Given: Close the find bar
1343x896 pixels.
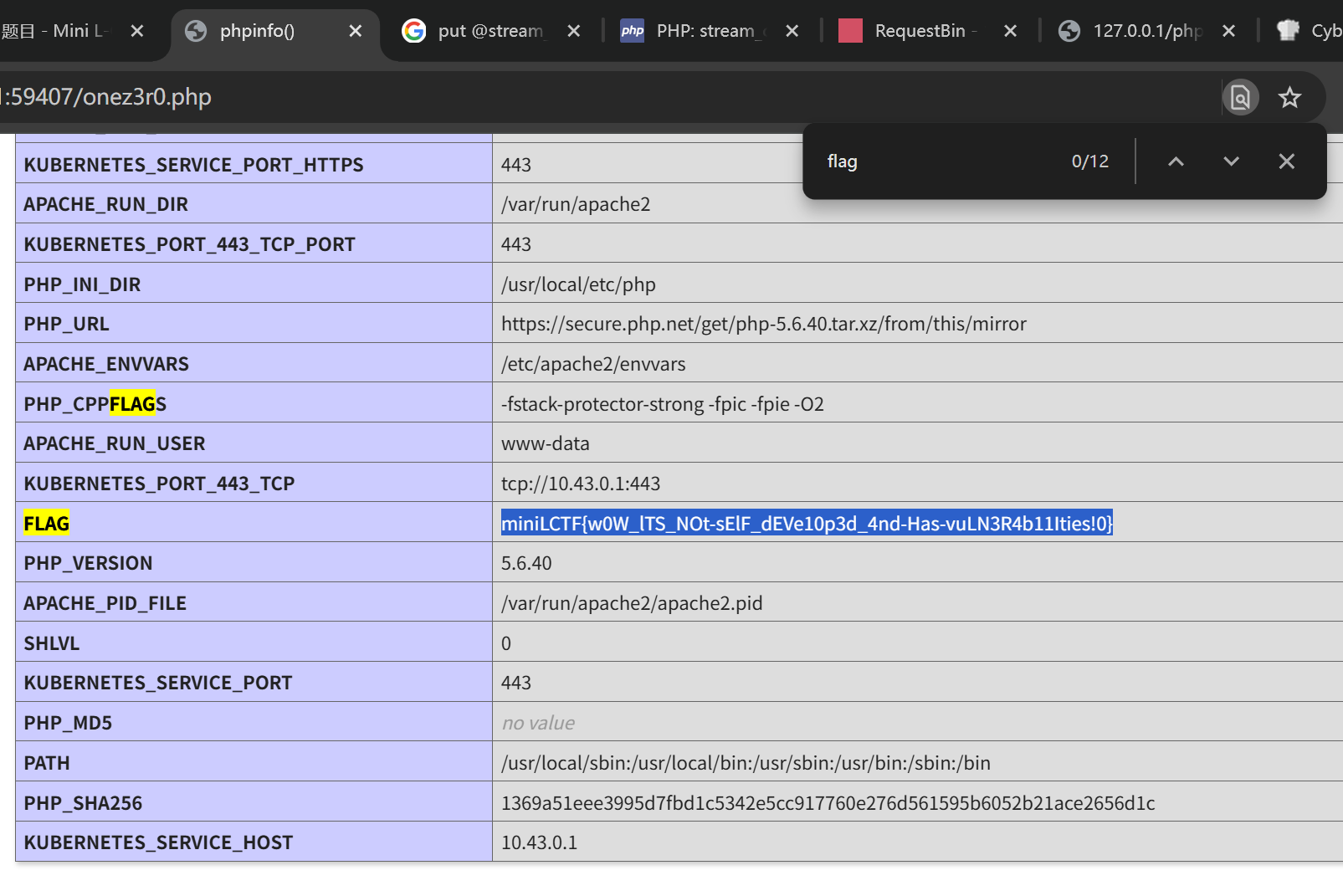Looking at the screenshot, I should pos(1286,161).
